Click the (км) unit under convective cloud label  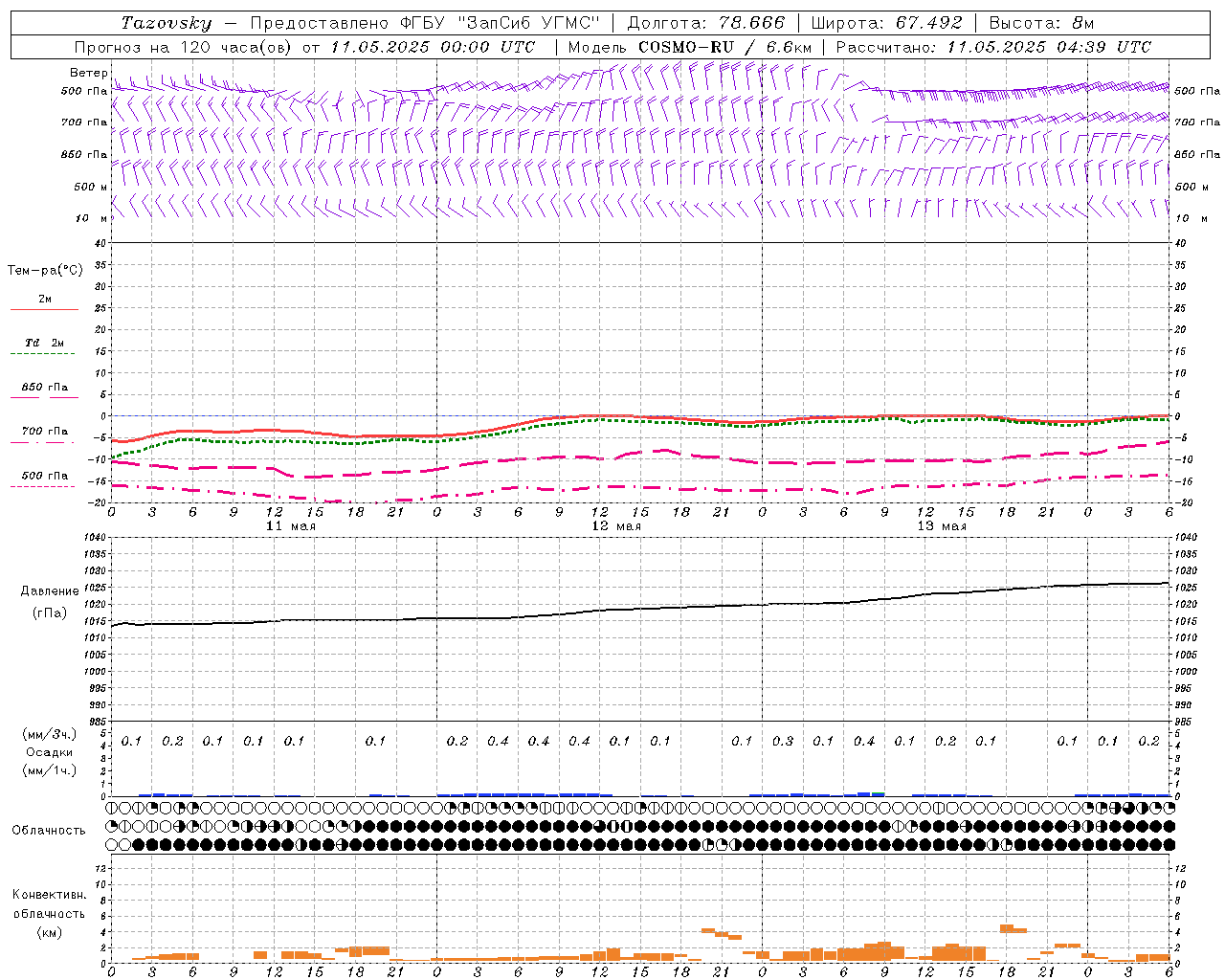coord(49,932)
